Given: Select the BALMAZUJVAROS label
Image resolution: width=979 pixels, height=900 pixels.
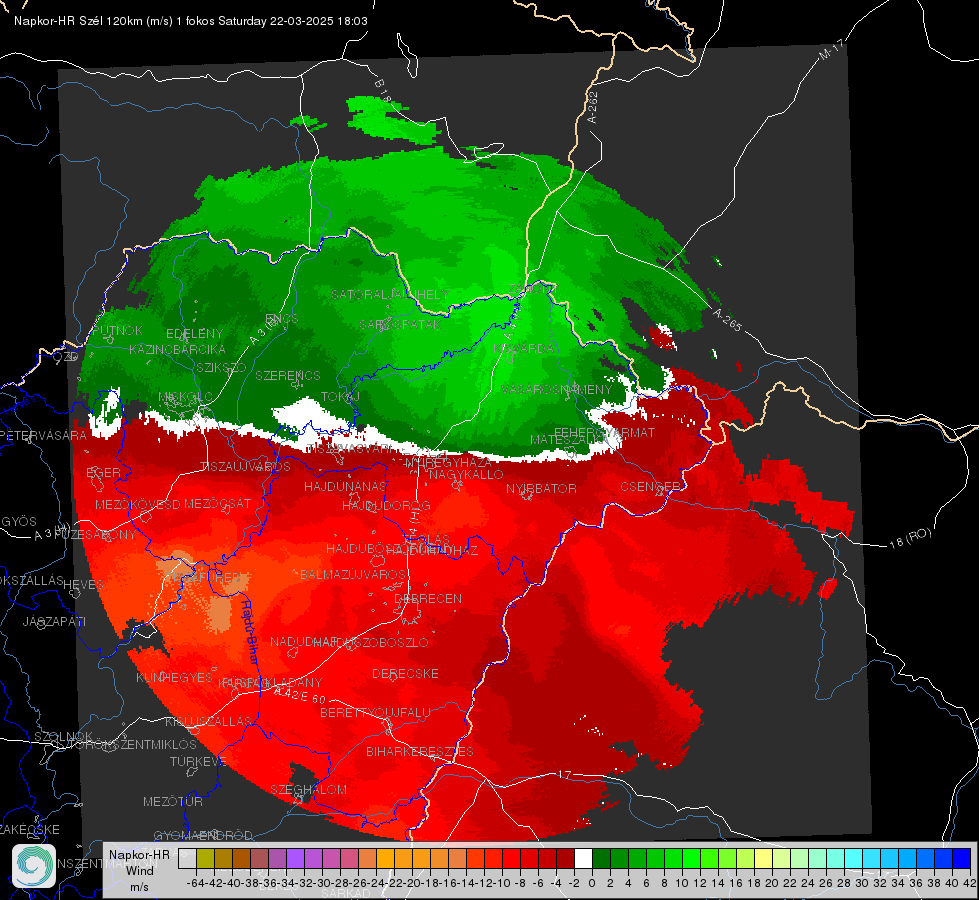Looking at the screenshot, I should click(353, 574).
